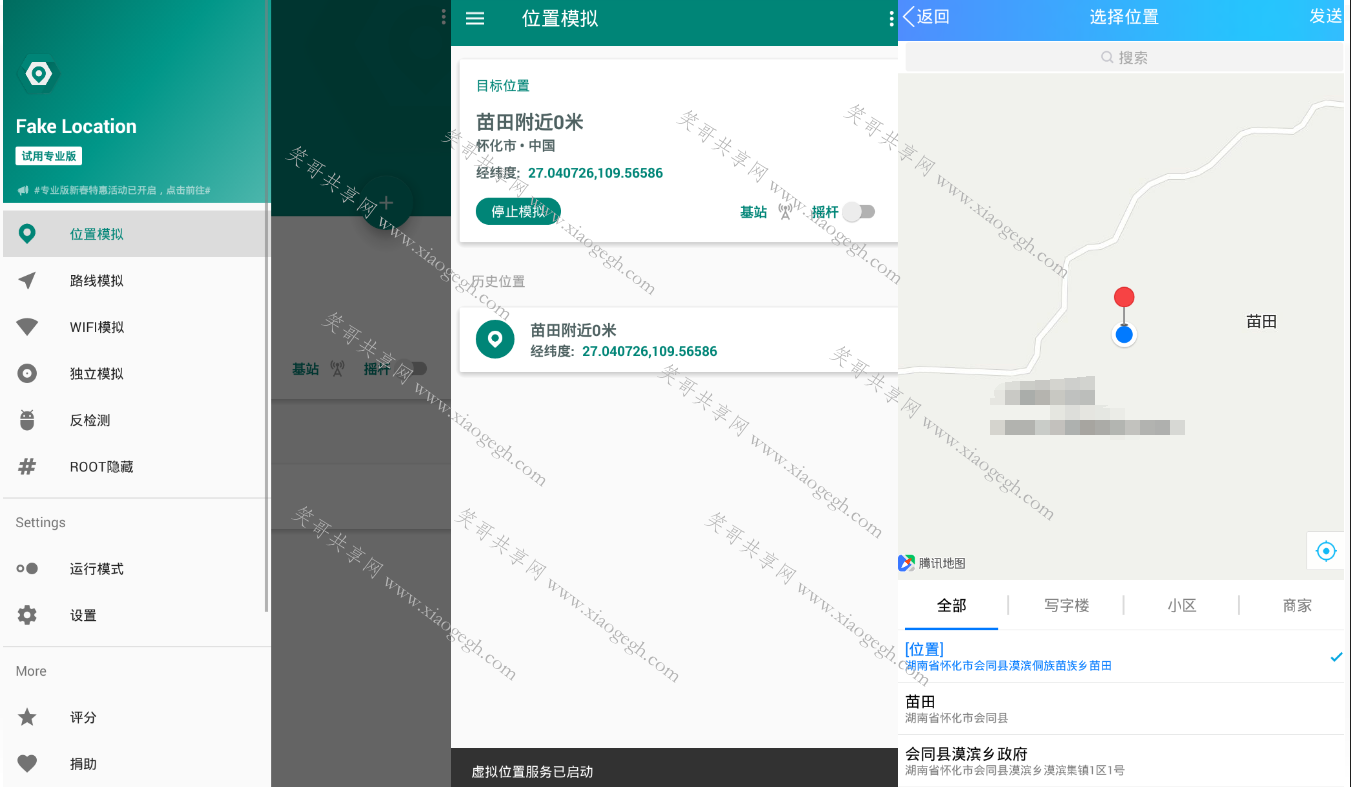1351x787 pixels.
Task: Switch to the 小区 tab
Action: (1182, 605)
